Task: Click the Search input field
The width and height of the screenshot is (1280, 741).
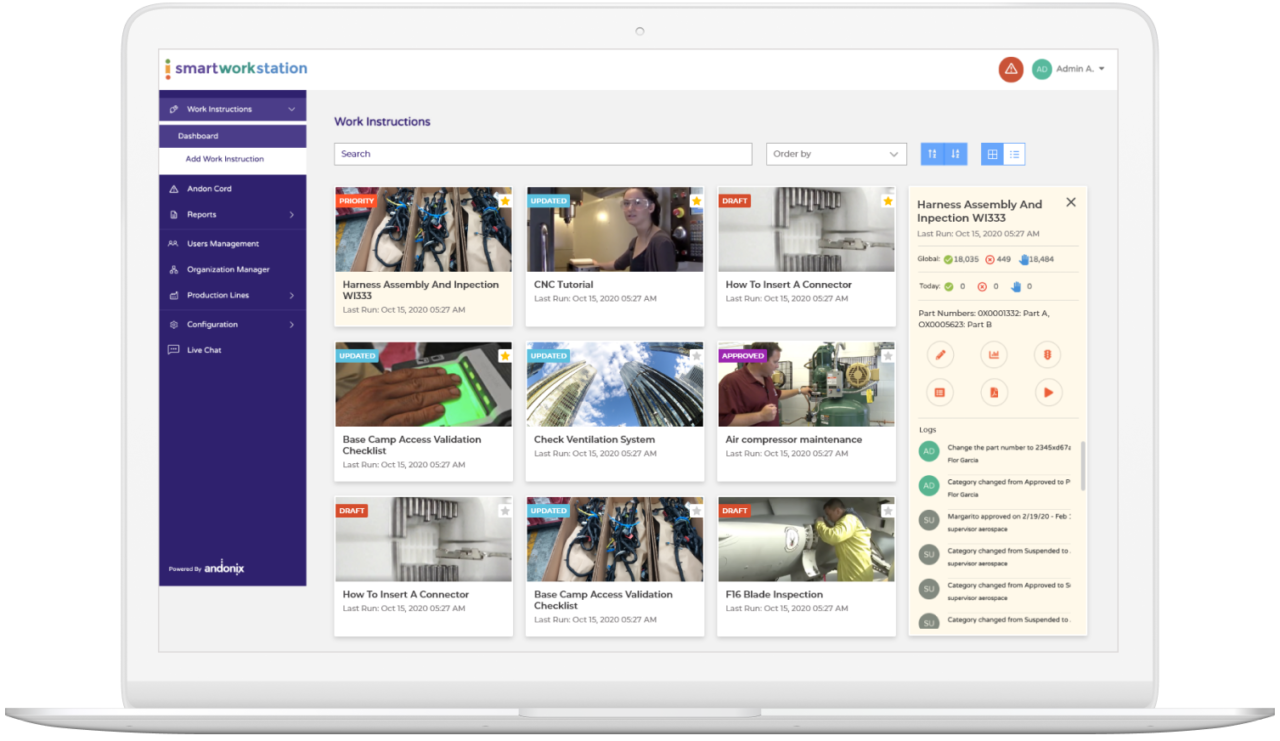Action: (x=542, y=154)
